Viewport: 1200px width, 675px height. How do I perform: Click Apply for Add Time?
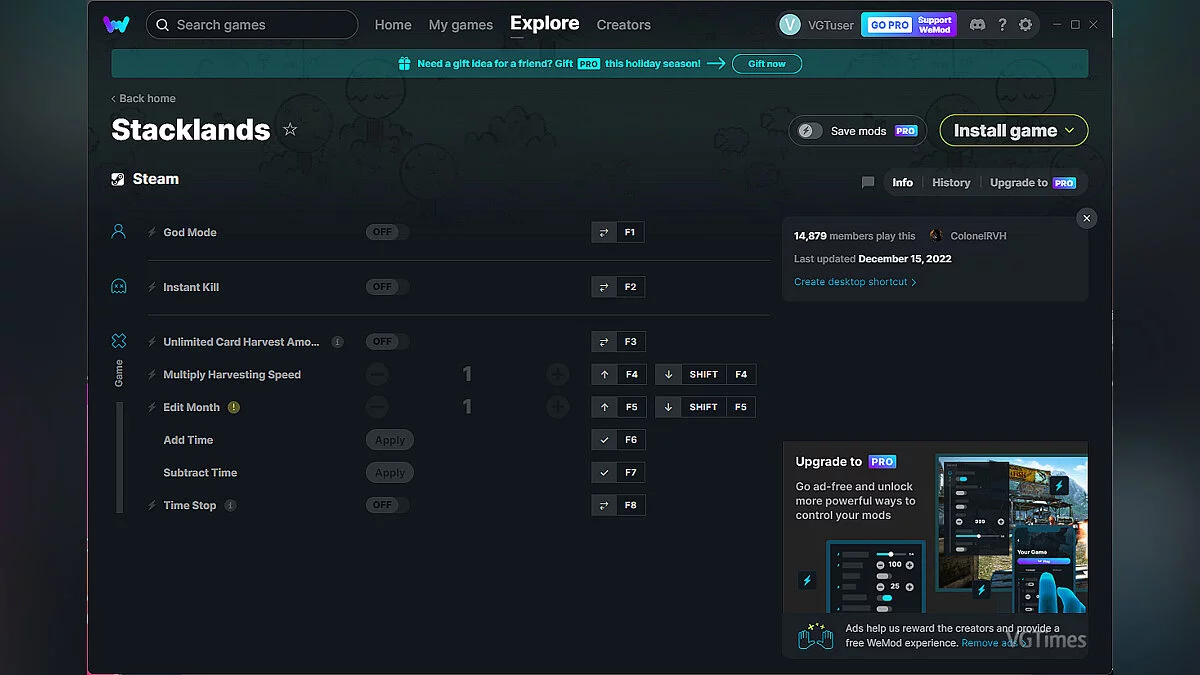[390, 440]
